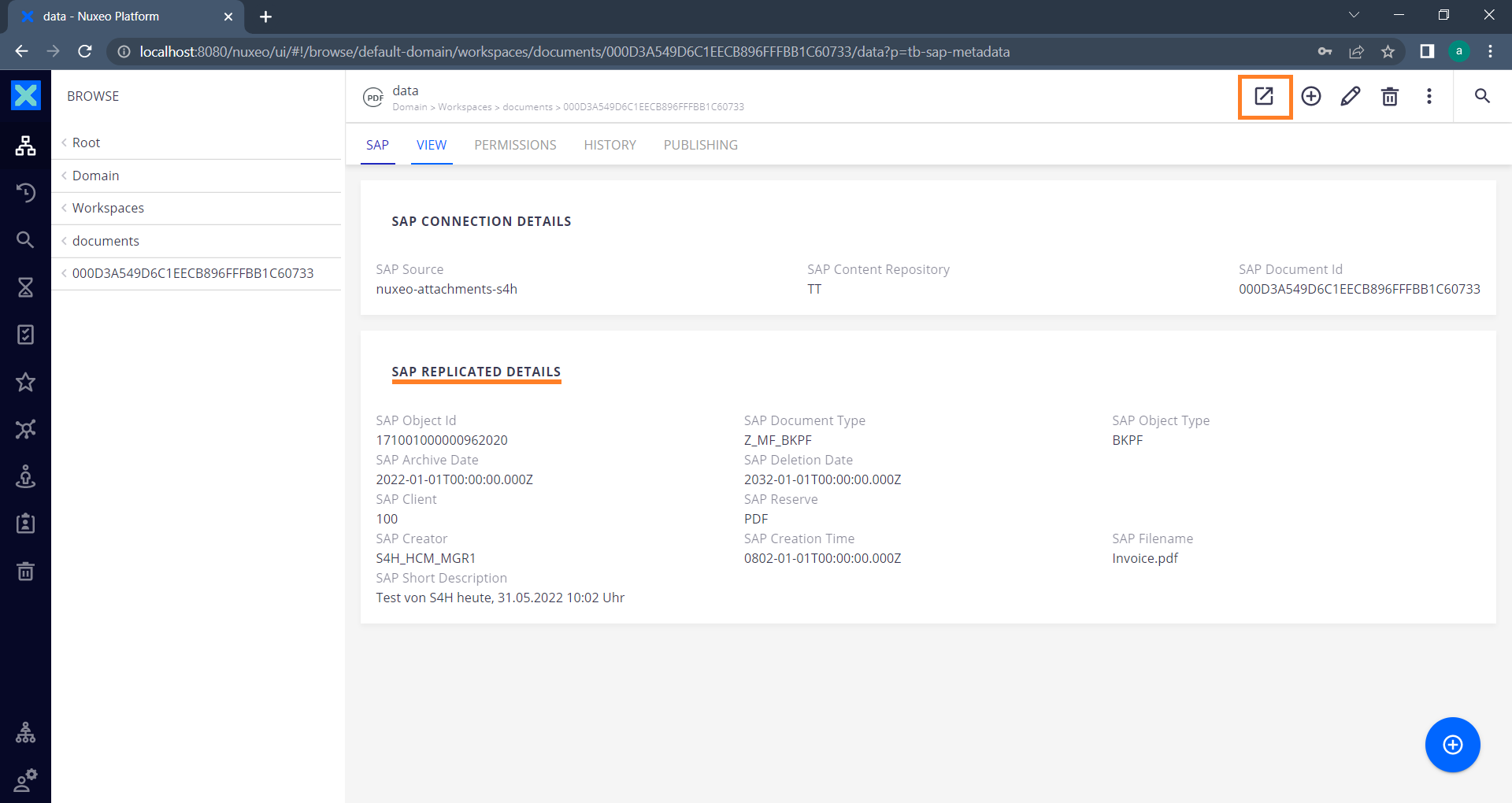Click the 000D3A549D6C1EECB896FFFBB1C60733 breadcrumb link
This screenshot has width=1512, height=803.
click(654, 107)
